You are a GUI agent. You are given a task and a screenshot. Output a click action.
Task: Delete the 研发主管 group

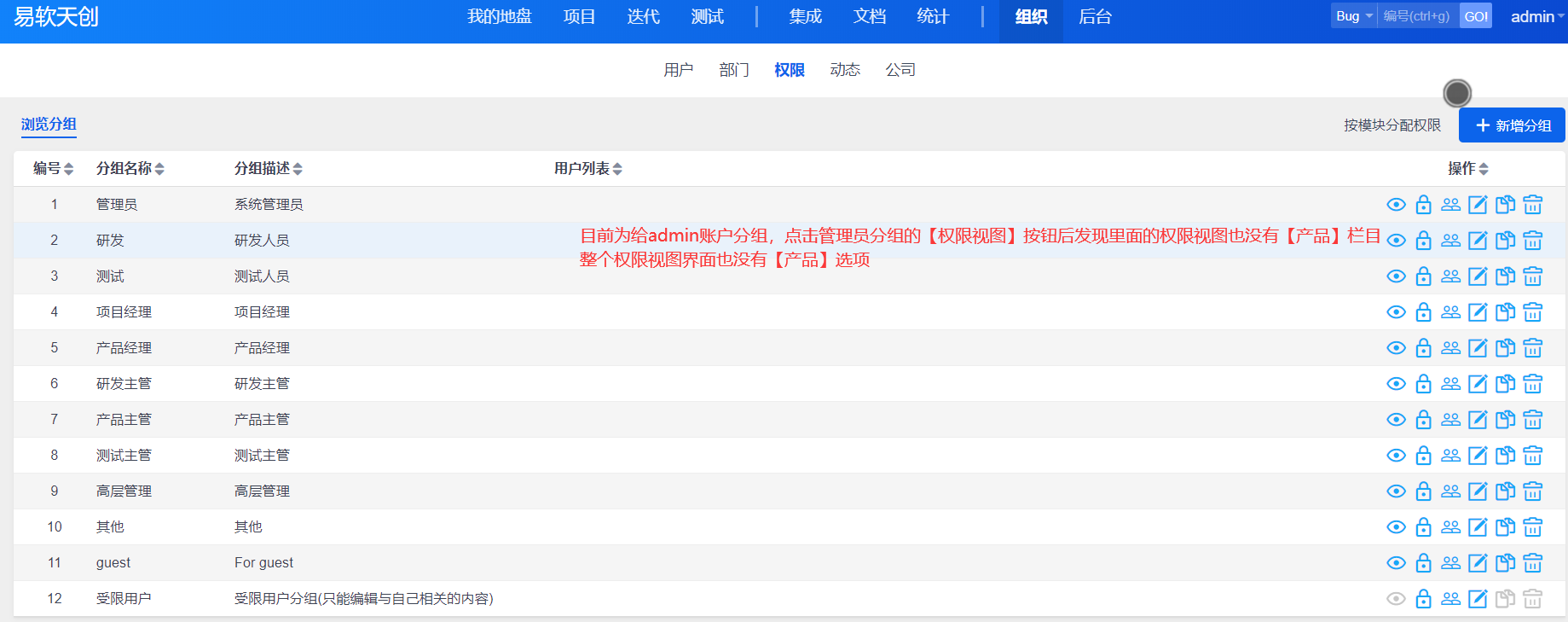pos(1532,384)
